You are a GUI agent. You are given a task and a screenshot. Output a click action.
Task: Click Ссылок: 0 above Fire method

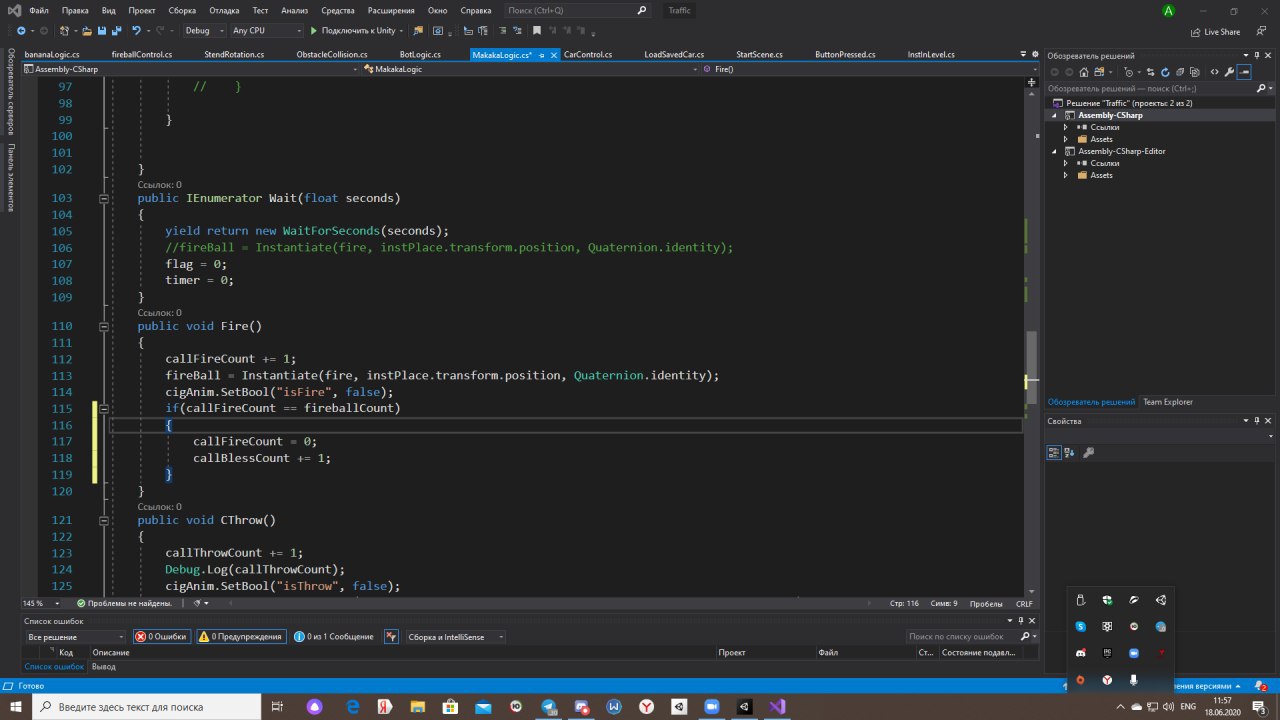160,313
